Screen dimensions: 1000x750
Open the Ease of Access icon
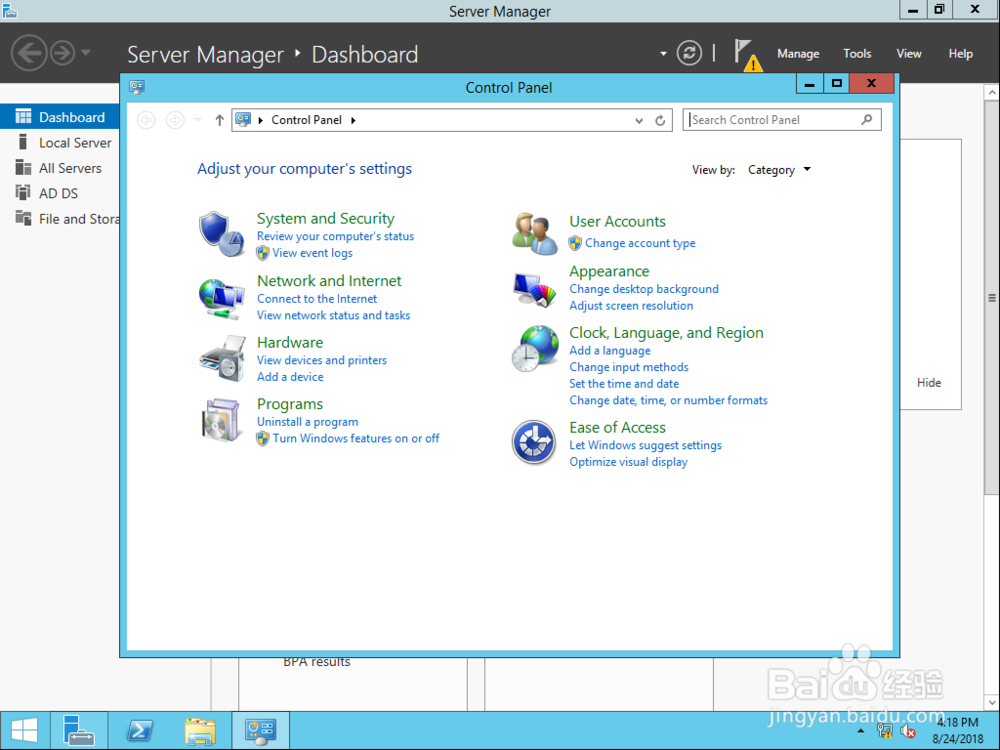click(x=534, y=442)
